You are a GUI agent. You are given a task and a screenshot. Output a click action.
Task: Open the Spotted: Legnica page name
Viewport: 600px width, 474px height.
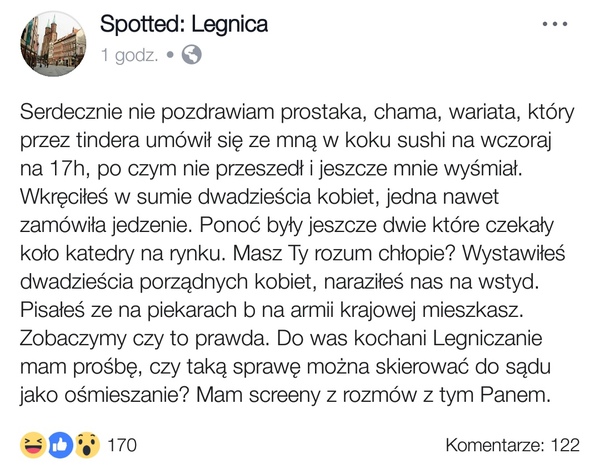(x=185, y=24)
